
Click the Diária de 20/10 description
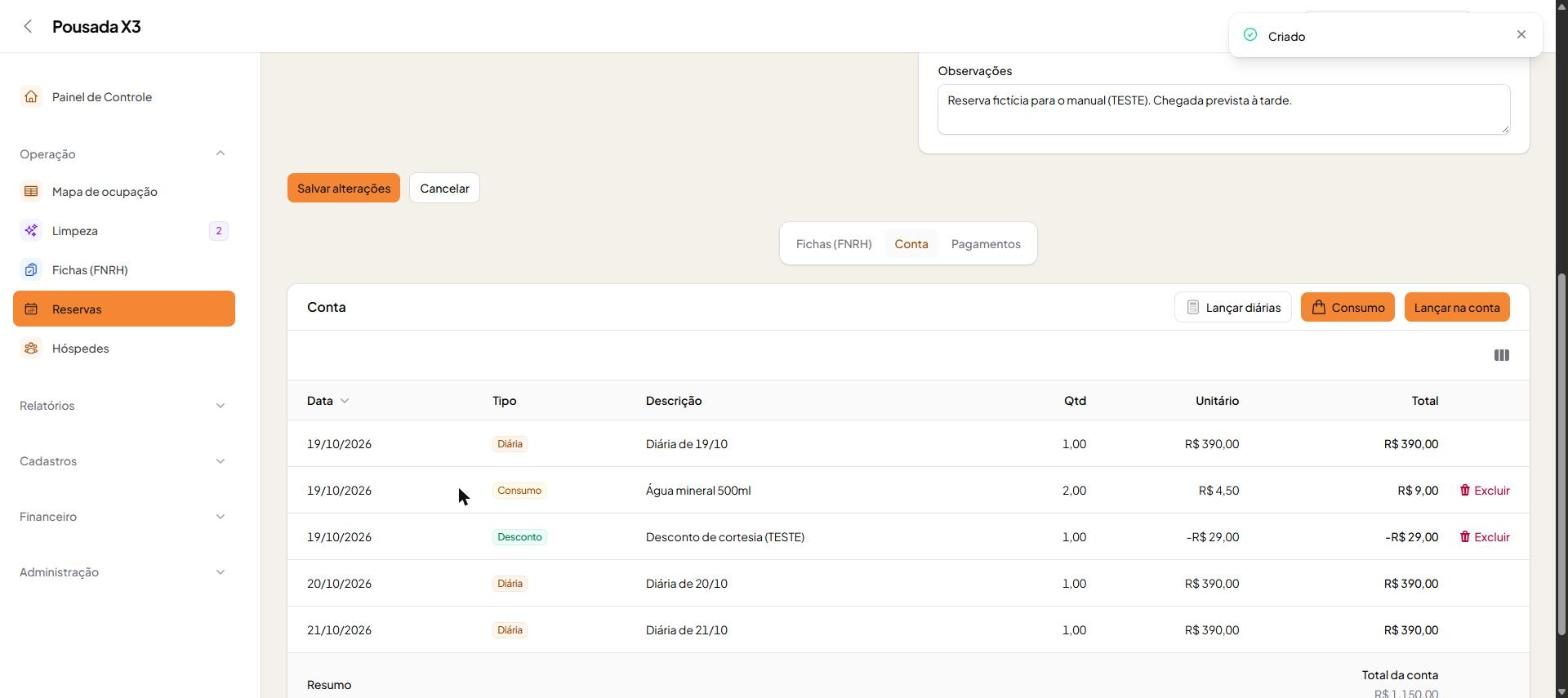tap(687, 584)
